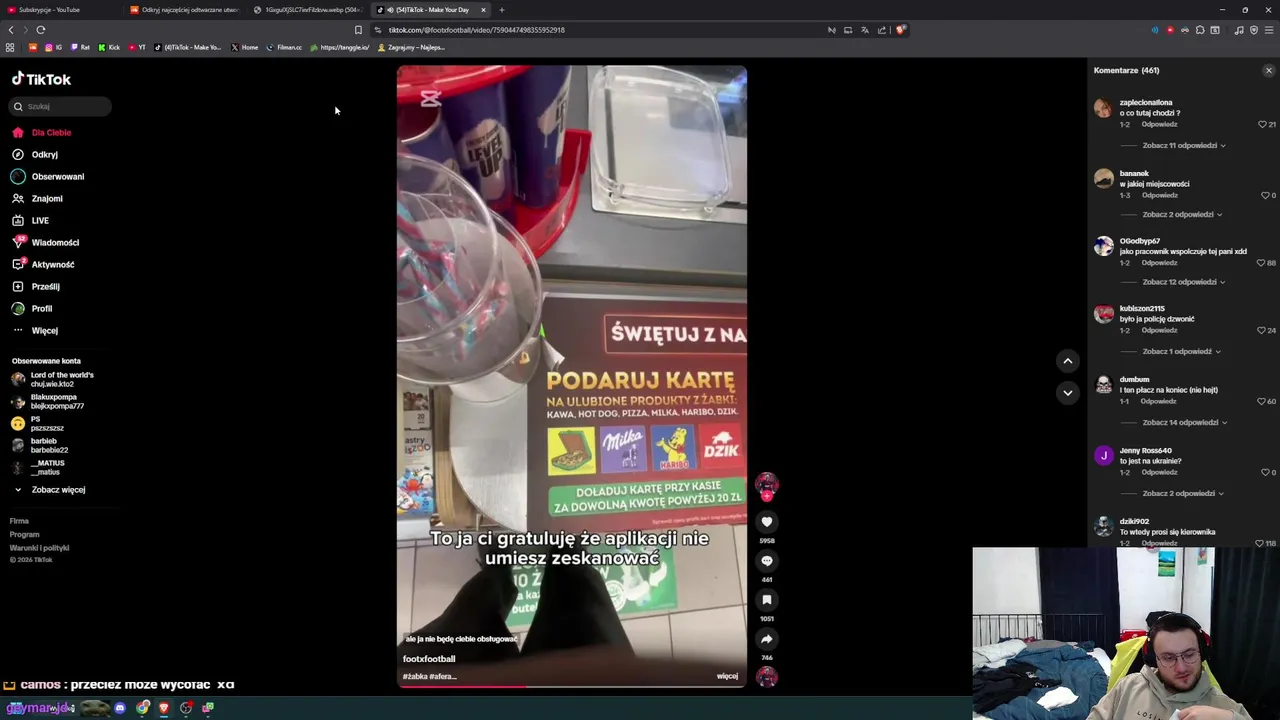1280x720 pixels.
Task: Focus the Szukaj search field
Action: [60, 106]
